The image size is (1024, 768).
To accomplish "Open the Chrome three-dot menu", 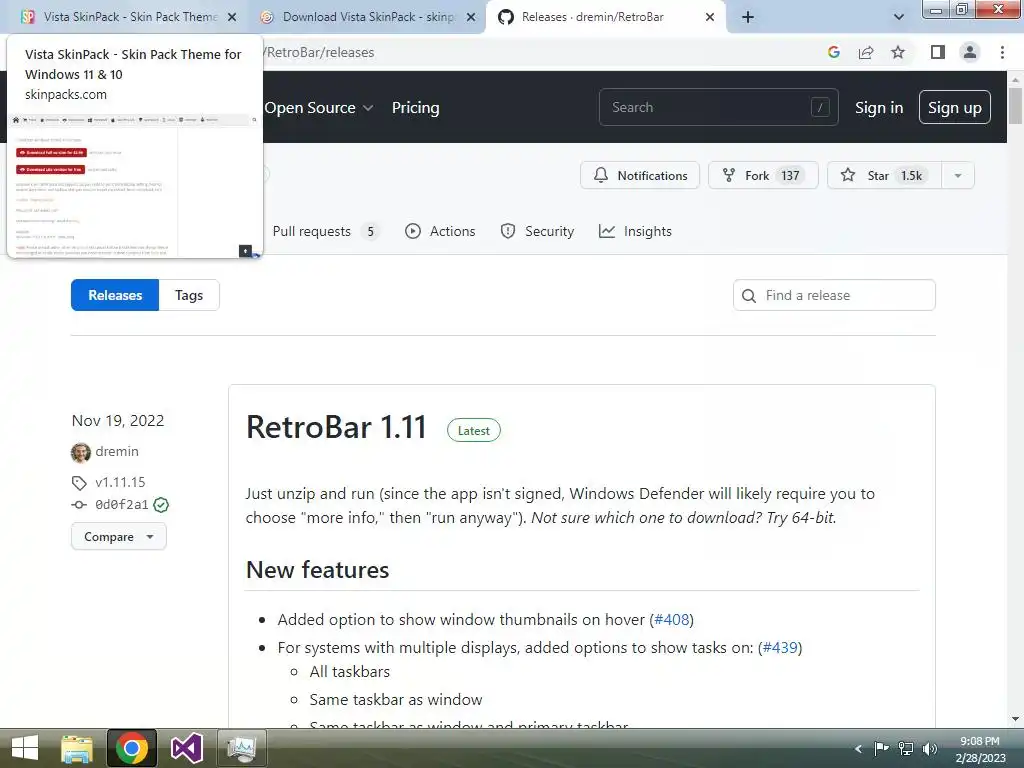I will (1002, 52).
